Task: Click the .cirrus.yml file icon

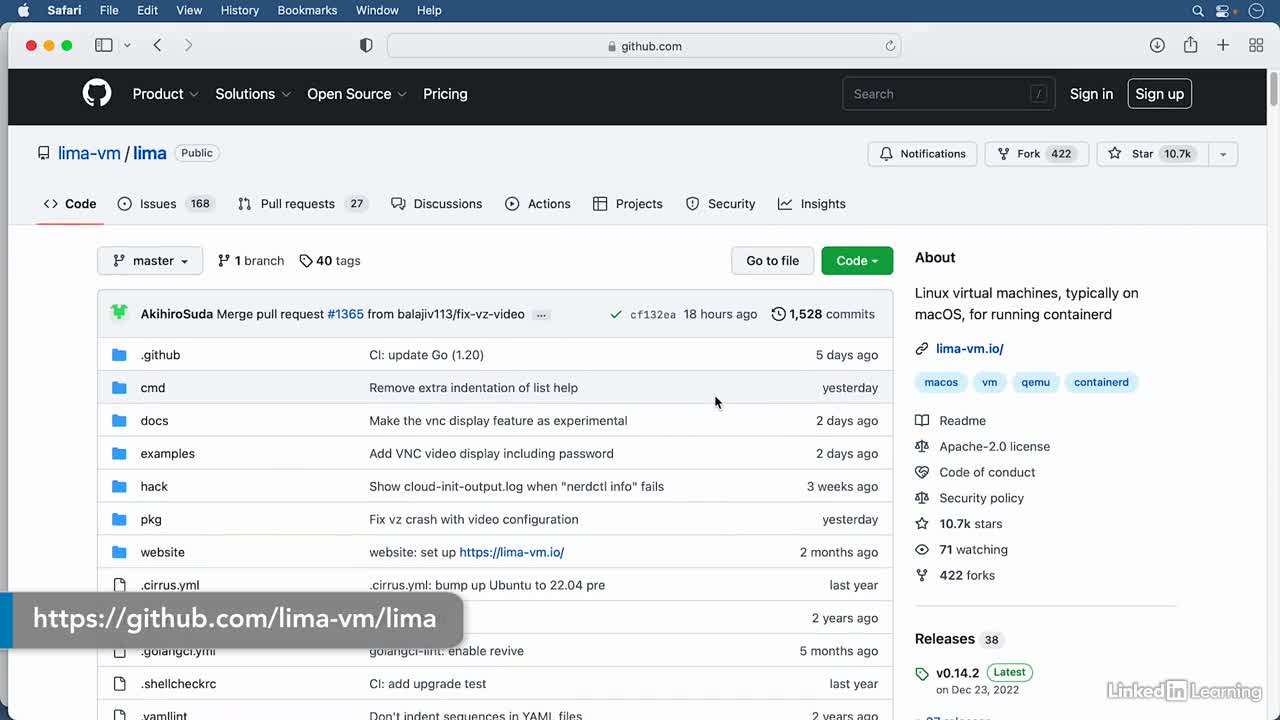Action: coord(120,585)
